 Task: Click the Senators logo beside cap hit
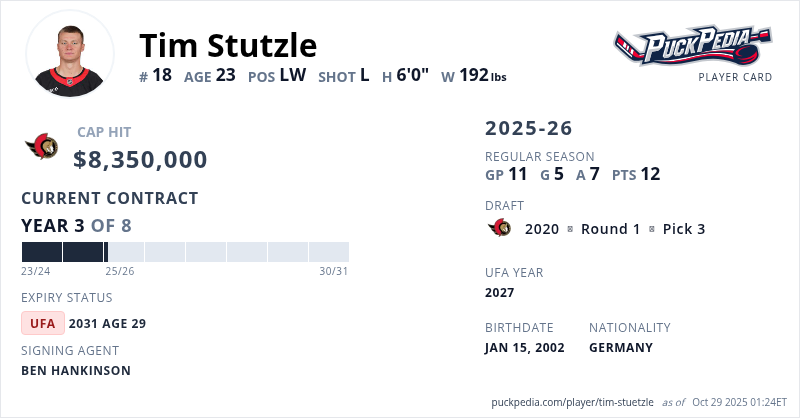coord(42,148)
